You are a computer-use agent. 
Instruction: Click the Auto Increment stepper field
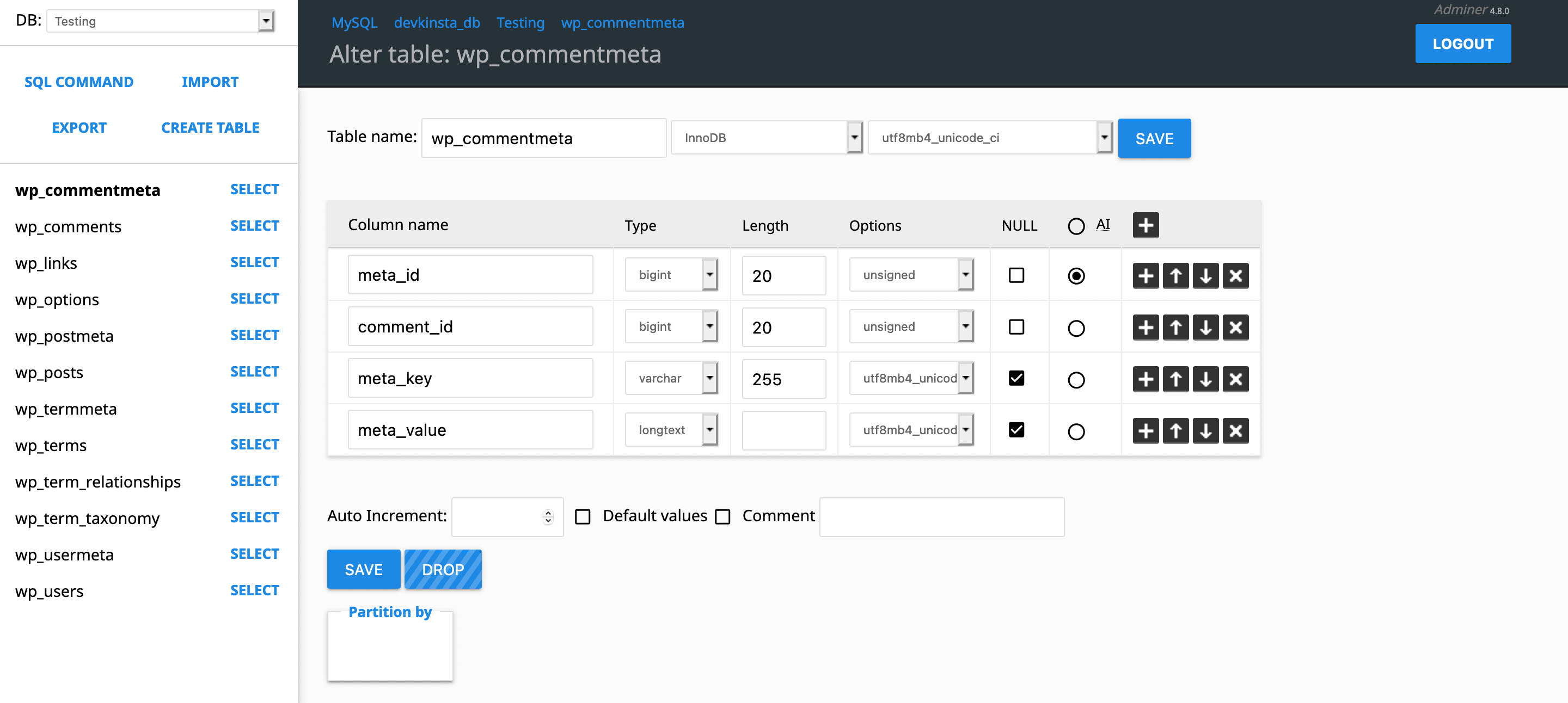pos(505,517)
